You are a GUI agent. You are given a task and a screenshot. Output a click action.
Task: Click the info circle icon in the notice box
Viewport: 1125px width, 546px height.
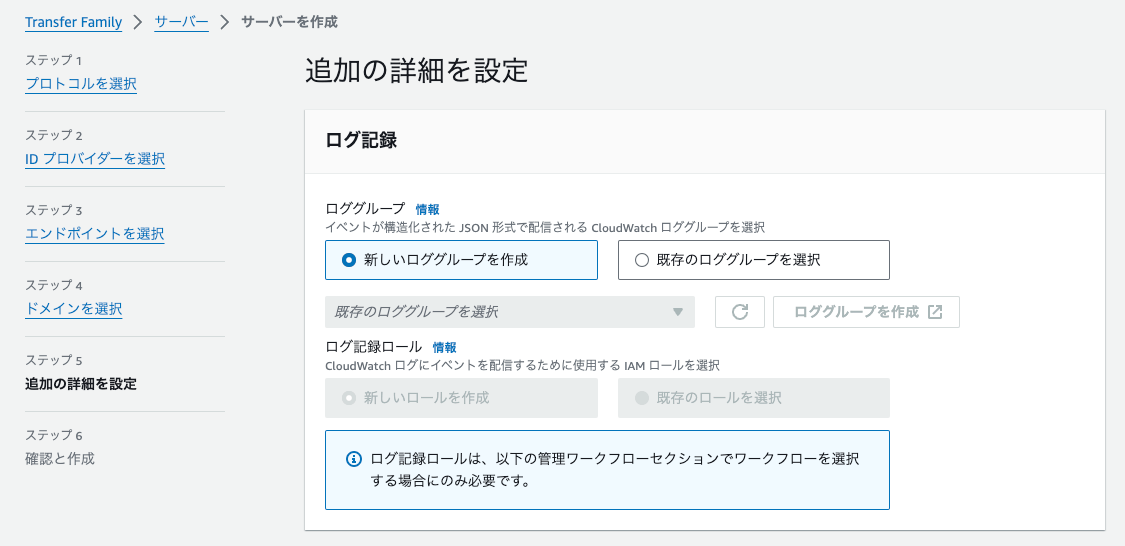tap(353, 459)
